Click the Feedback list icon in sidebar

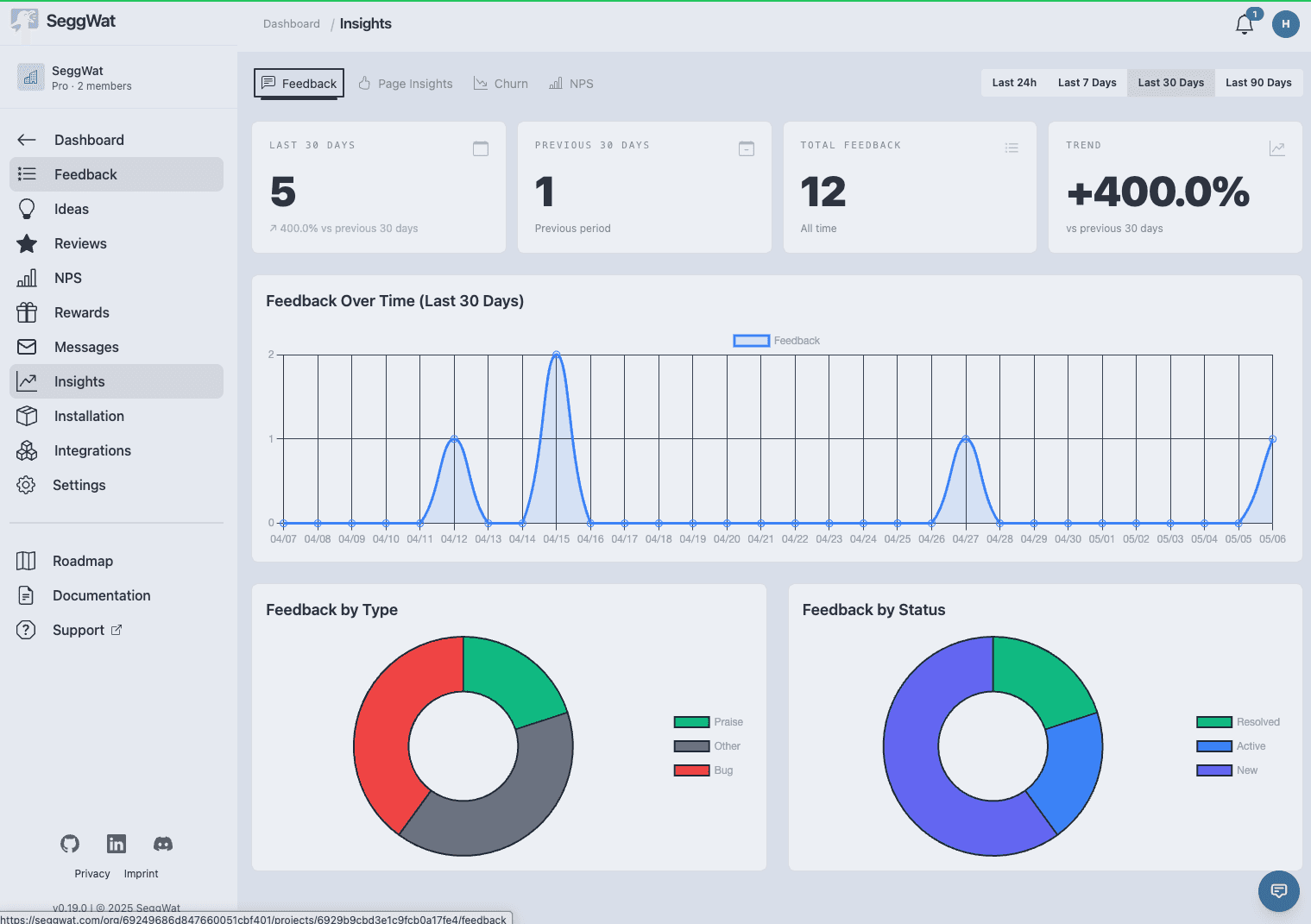coord(27,174)
